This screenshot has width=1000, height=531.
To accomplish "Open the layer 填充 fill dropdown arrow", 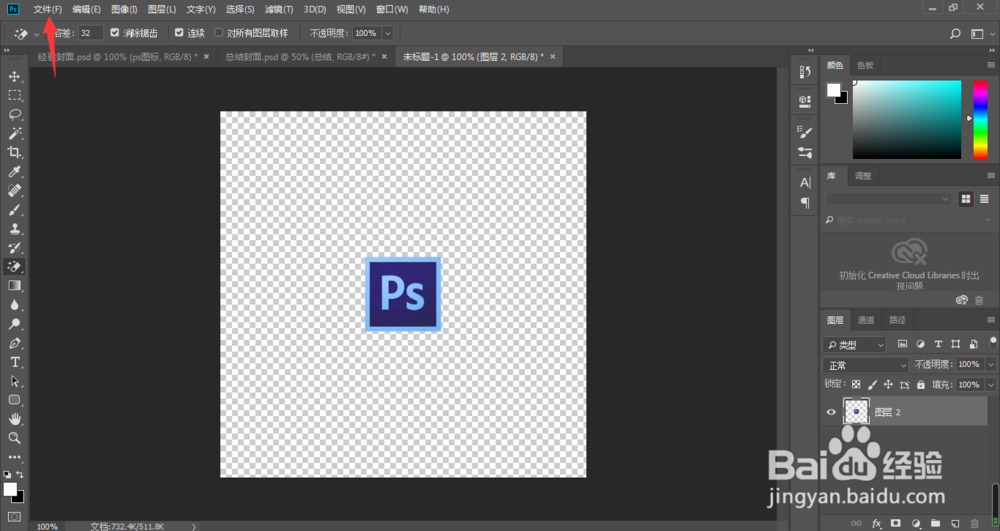I will tap(991, 385).
